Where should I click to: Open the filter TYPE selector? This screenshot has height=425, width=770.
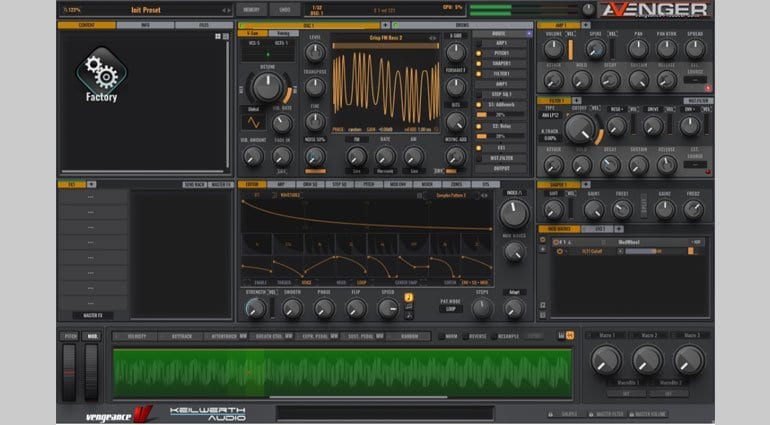pos(550,115)
